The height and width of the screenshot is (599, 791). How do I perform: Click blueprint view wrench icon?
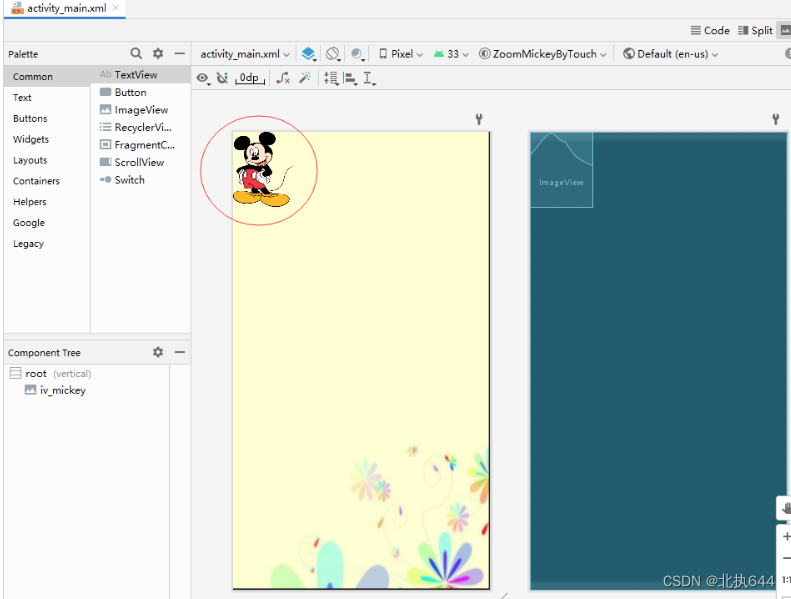pyautogui.click(x=776, y=119)
